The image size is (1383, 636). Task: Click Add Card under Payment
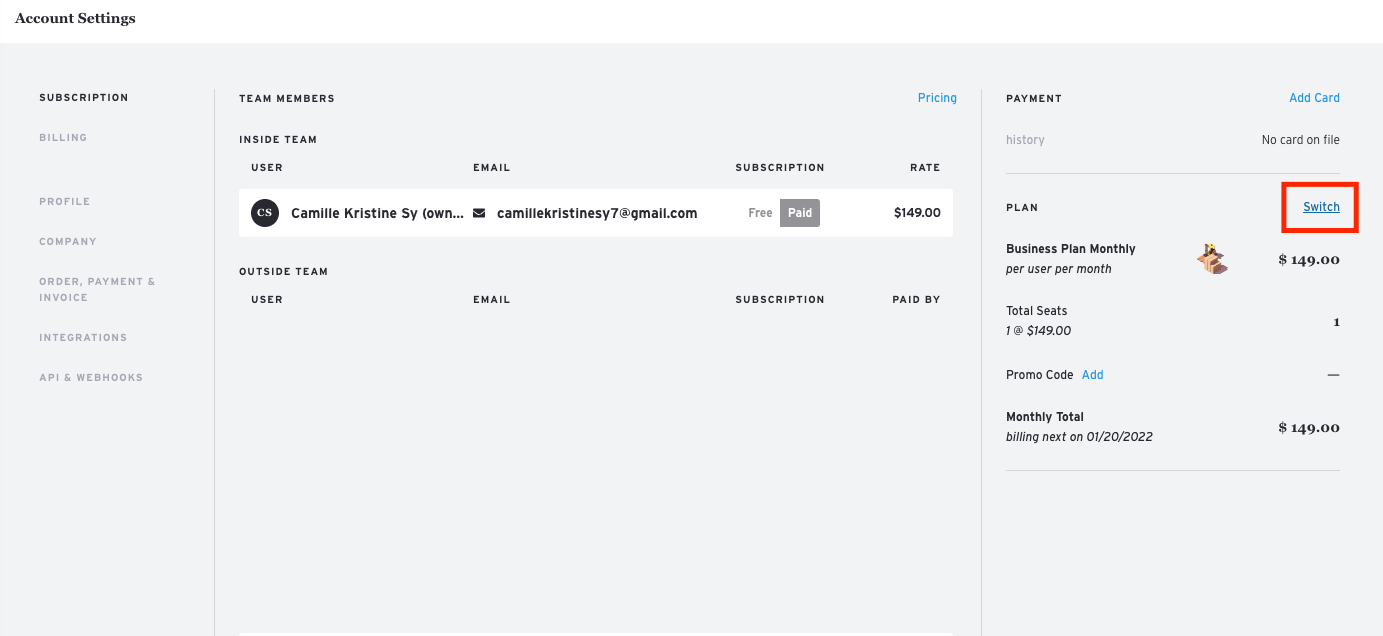click(1314, 97)
